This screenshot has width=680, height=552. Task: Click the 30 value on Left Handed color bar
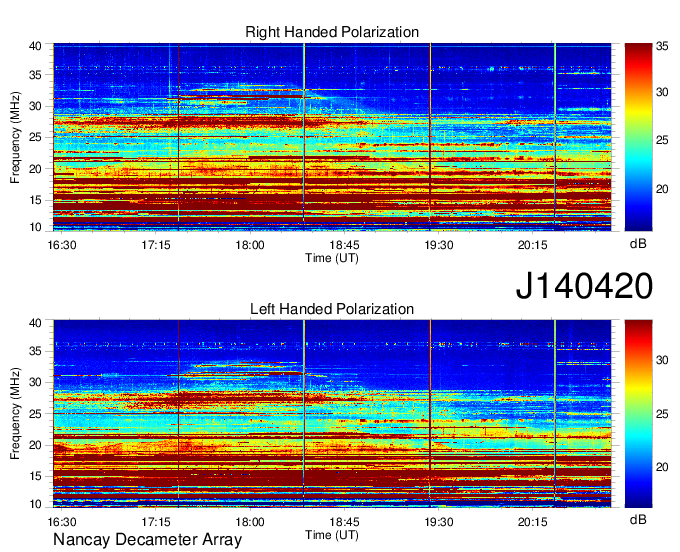662,360
